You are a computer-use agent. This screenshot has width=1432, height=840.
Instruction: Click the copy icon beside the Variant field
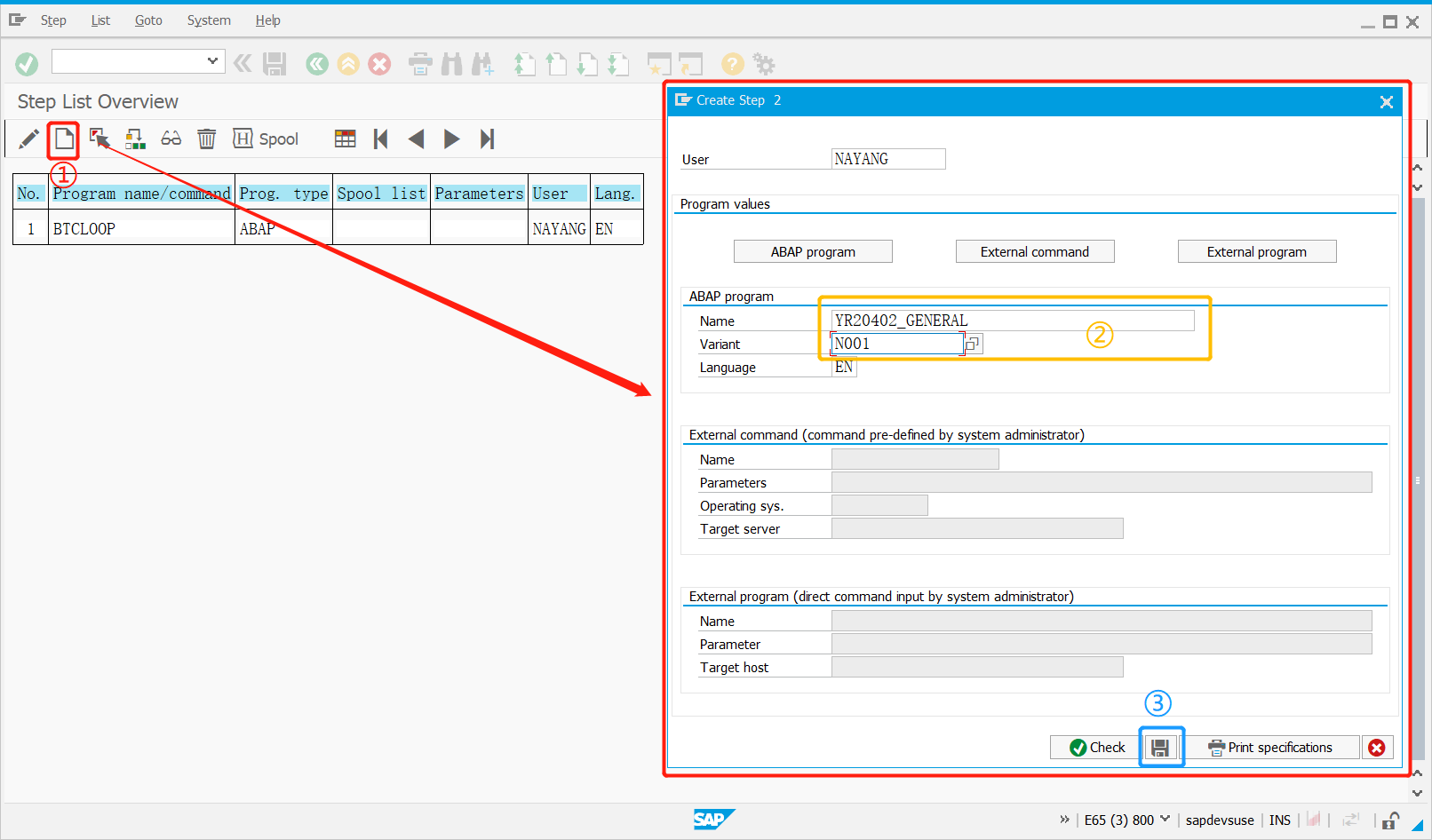pos(972,344)
